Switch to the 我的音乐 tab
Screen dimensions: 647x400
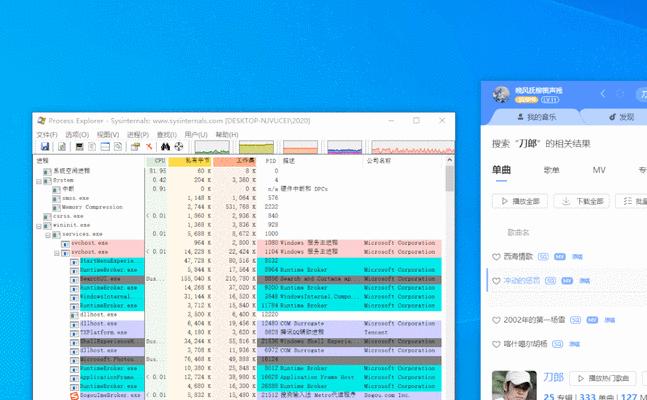coord(536,117)
